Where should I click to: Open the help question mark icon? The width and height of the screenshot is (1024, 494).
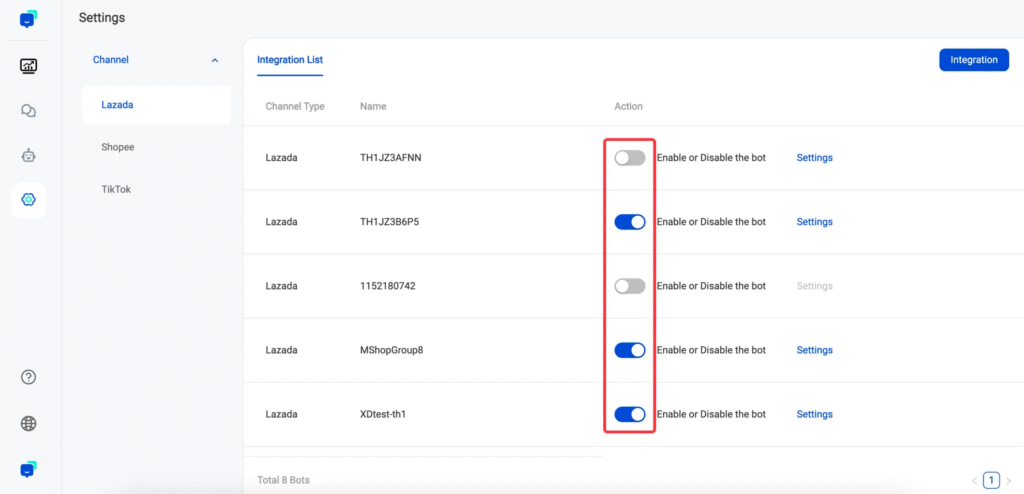tap(28, 377)
